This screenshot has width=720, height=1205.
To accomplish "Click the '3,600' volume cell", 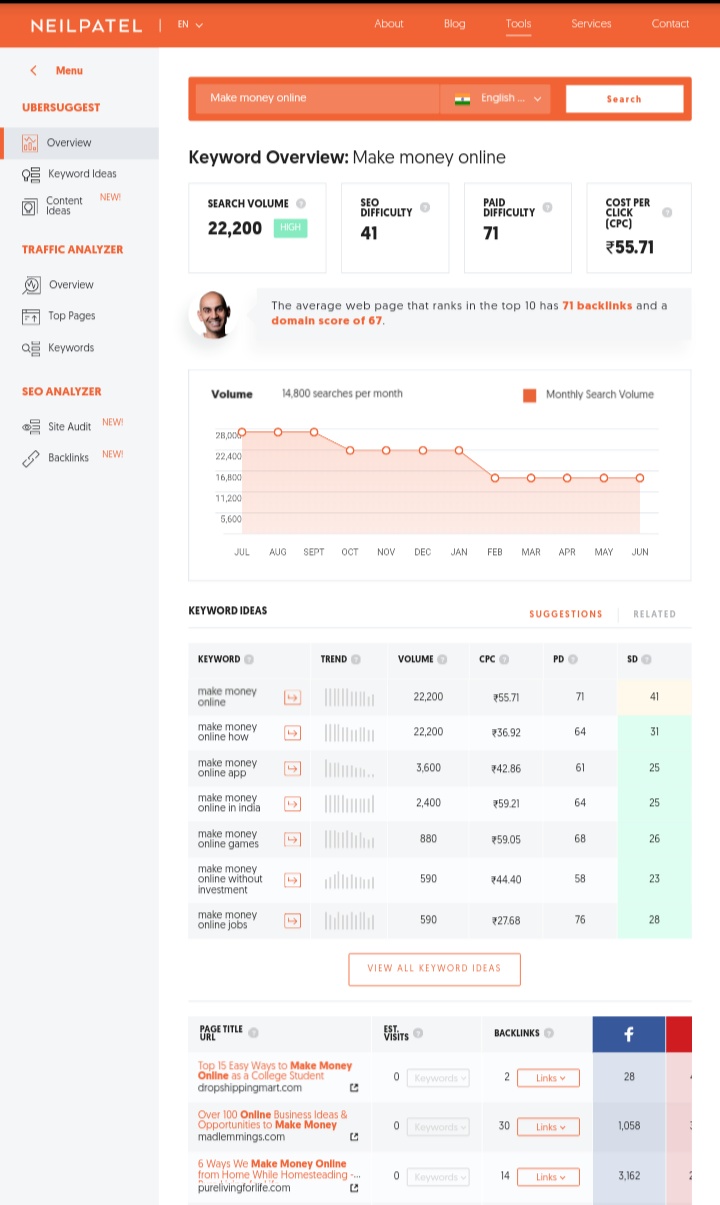I will click(428, 768).
